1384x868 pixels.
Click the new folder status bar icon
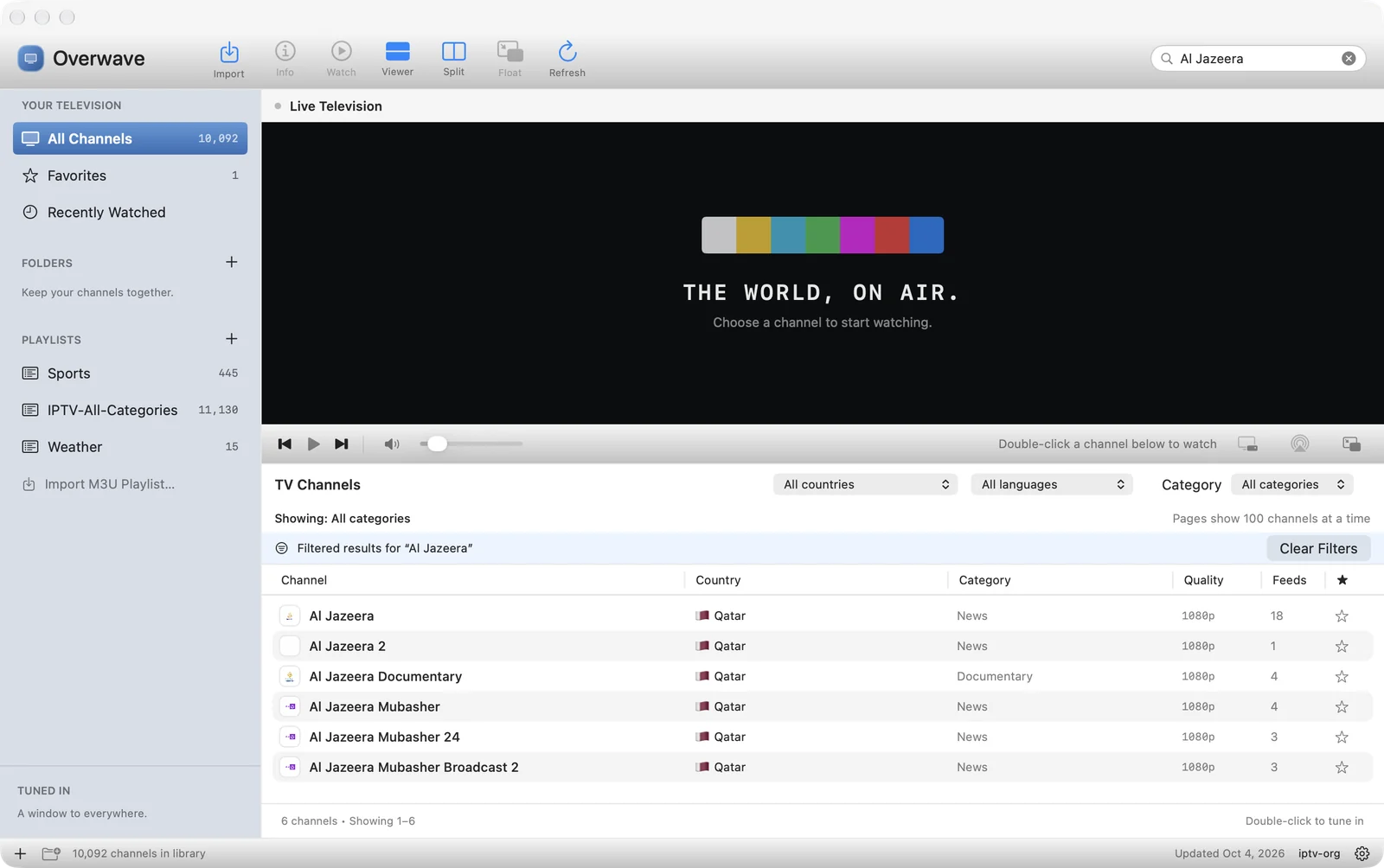tap(51, 853)
